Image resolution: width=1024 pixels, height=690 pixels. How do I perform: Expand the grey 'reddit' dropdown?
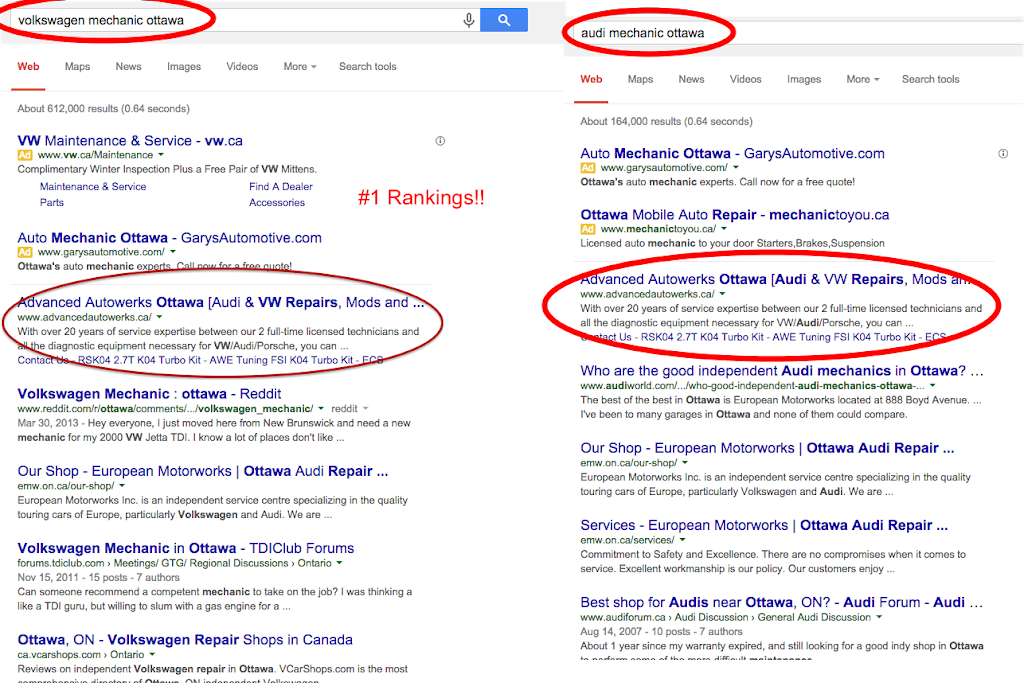350,409
